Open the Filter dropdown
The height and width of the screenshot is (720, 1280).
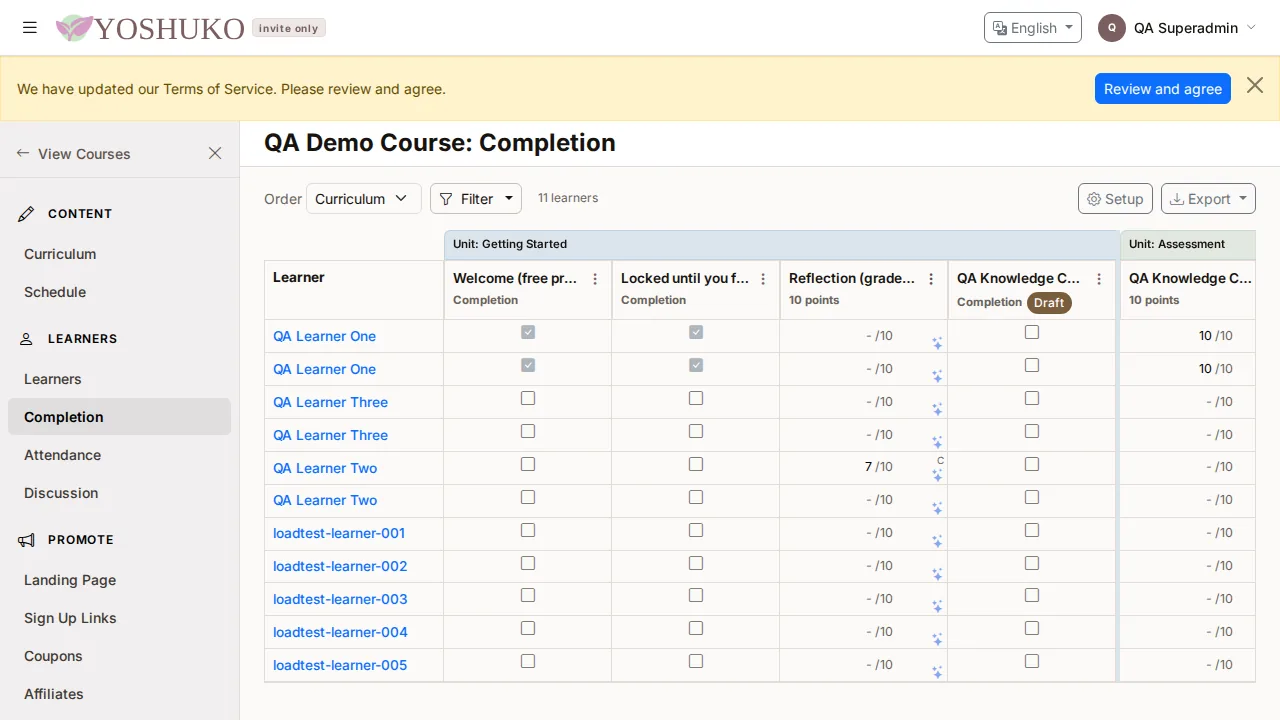pos(476,199)
